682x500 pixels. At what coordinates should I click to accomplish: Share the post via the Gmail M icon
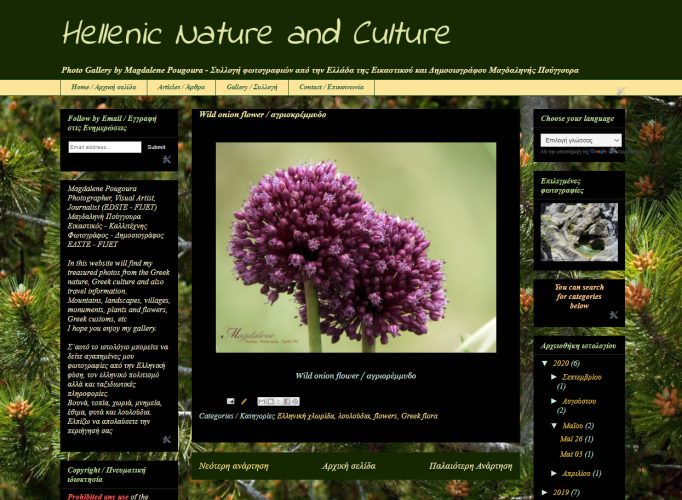click(261, 401)
